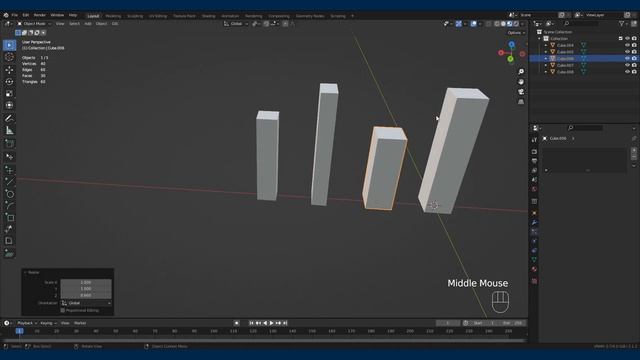Switch perspective/orthographic with grid icon
Screen dimensions: 640x360
point(521,102)
